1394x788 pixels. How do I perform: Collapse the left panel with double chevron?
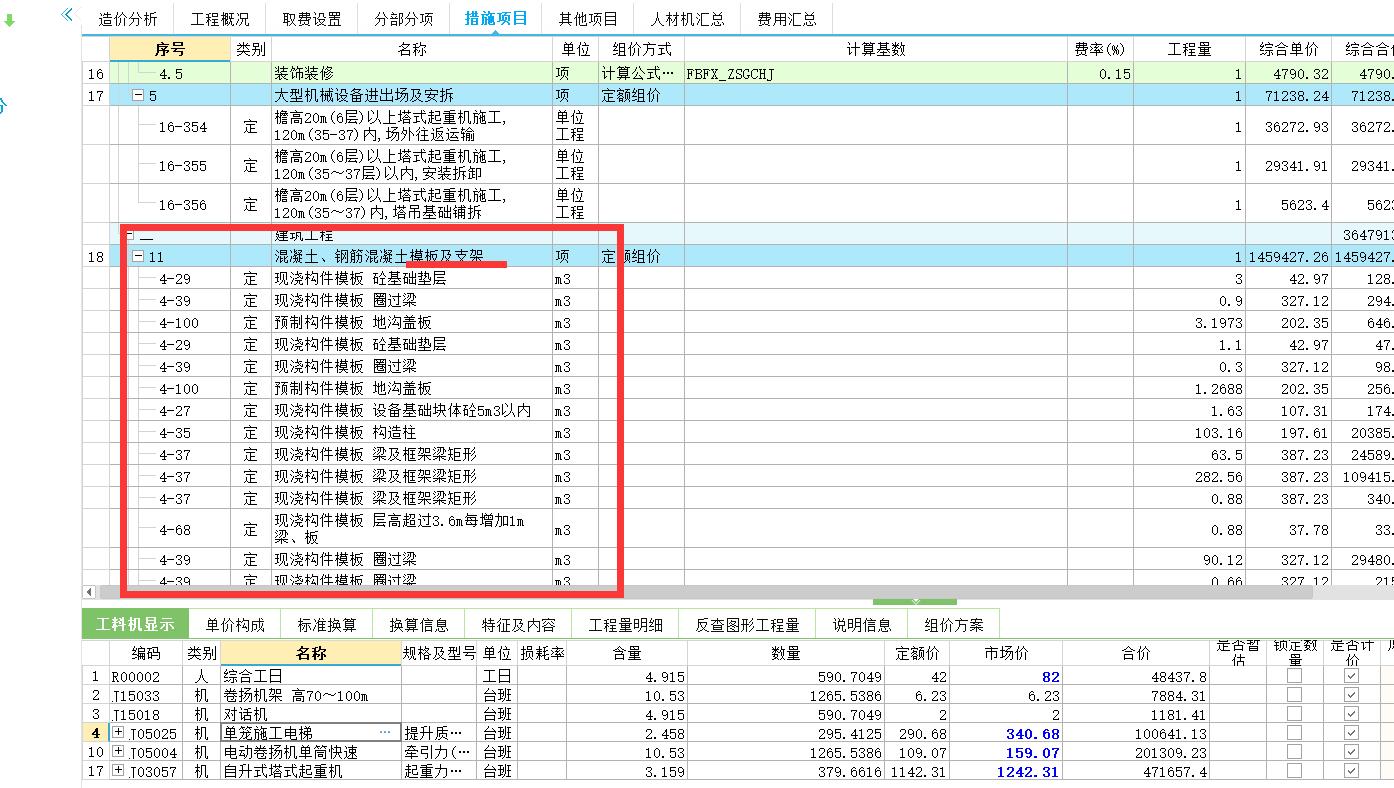67,14
